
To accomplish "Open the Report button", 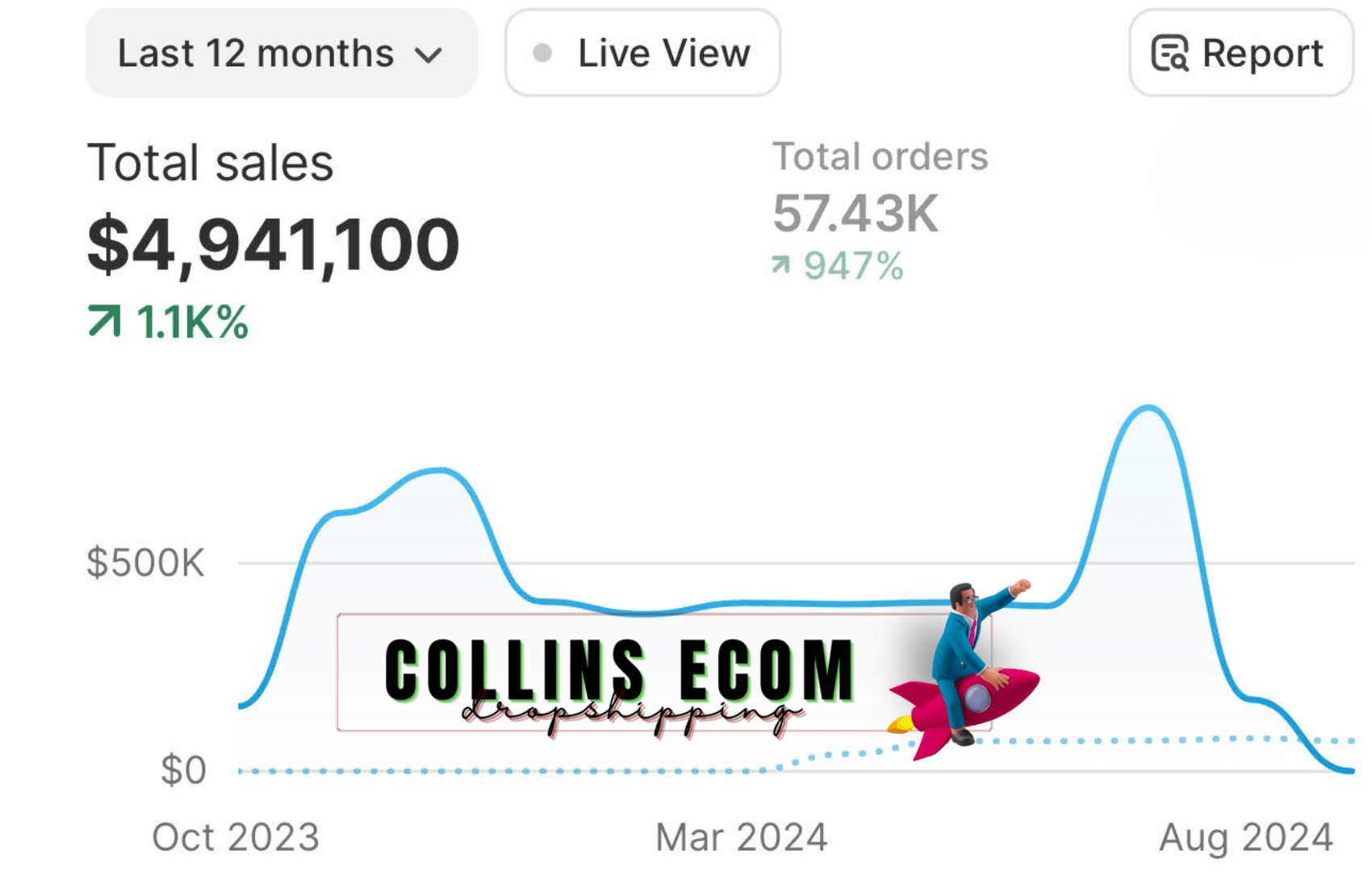I will [x=1240, y=53].
